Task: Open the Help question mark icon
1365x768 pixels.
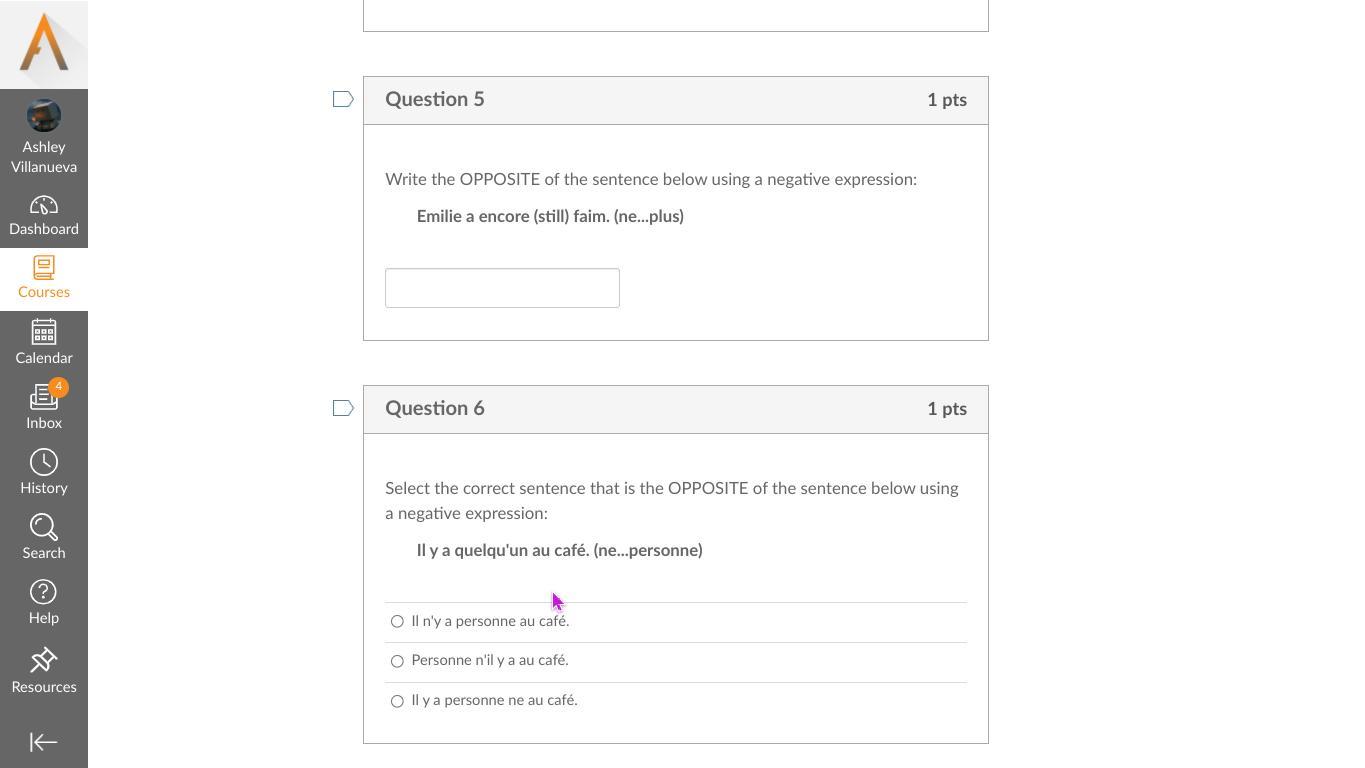Action: coord(44,592)
